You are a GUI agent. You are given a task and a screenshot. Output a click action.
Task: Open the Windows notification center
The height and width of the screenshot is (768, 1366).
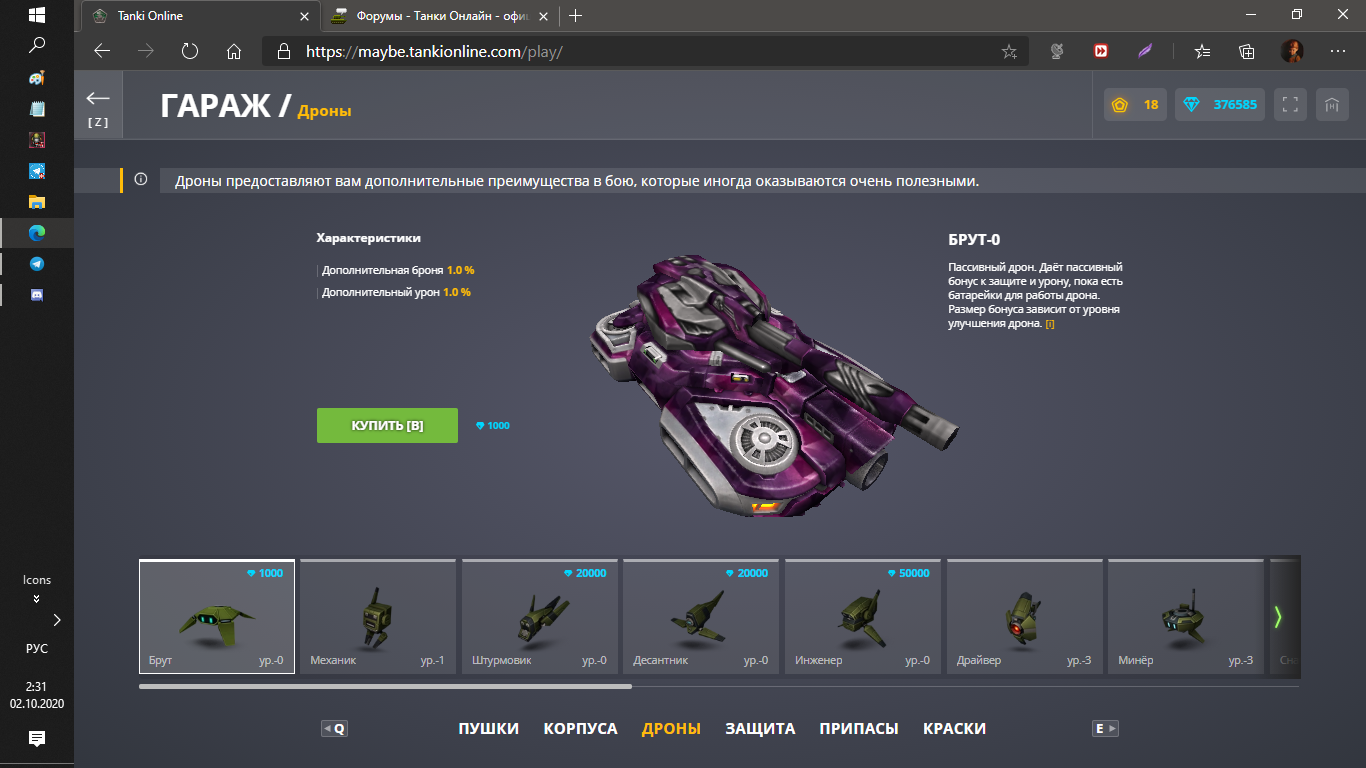tap(37, 739)
